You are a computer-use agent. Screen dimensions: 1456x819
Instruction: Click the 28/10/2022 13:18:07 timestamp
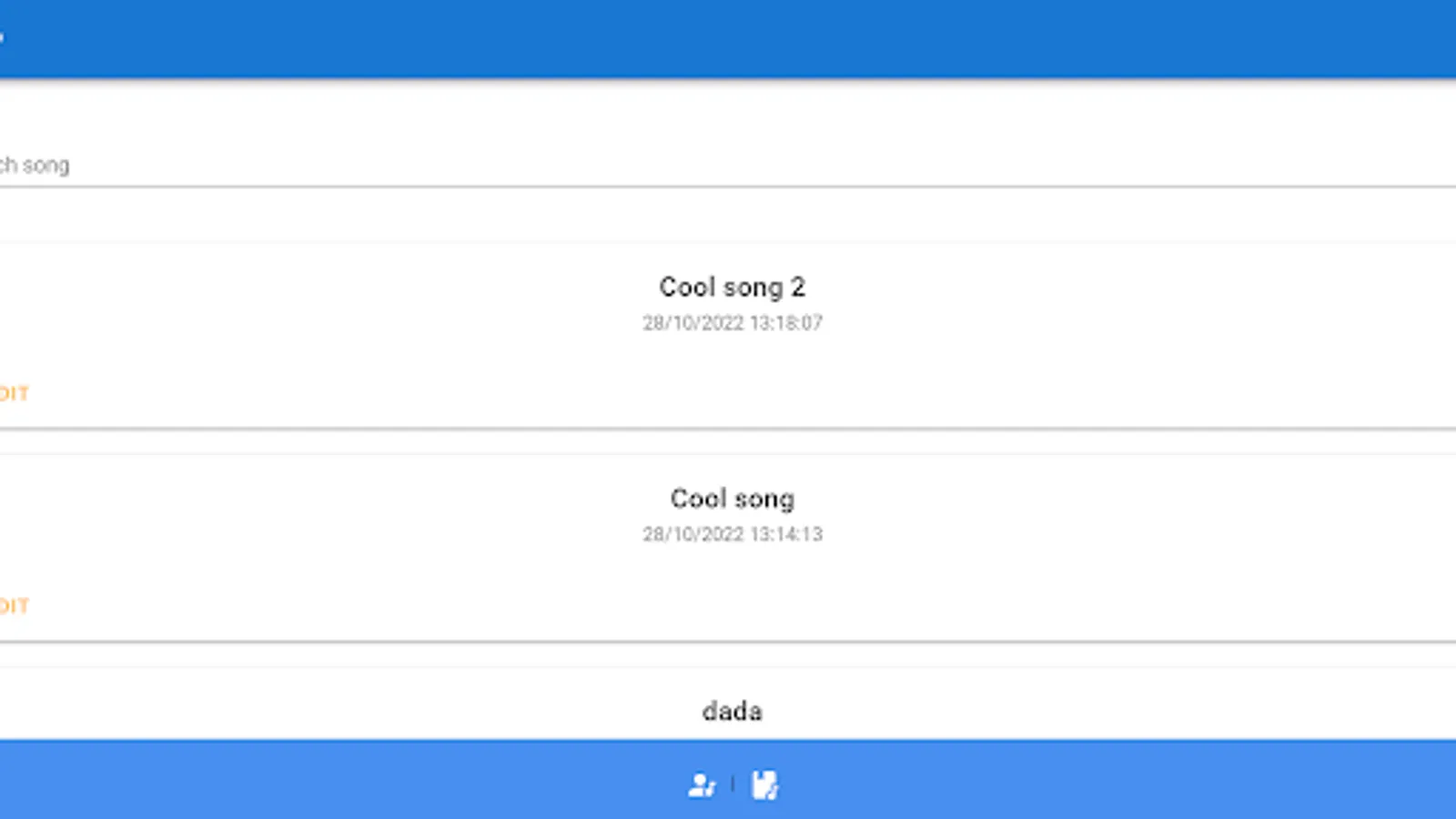click(x=732, y=323)
